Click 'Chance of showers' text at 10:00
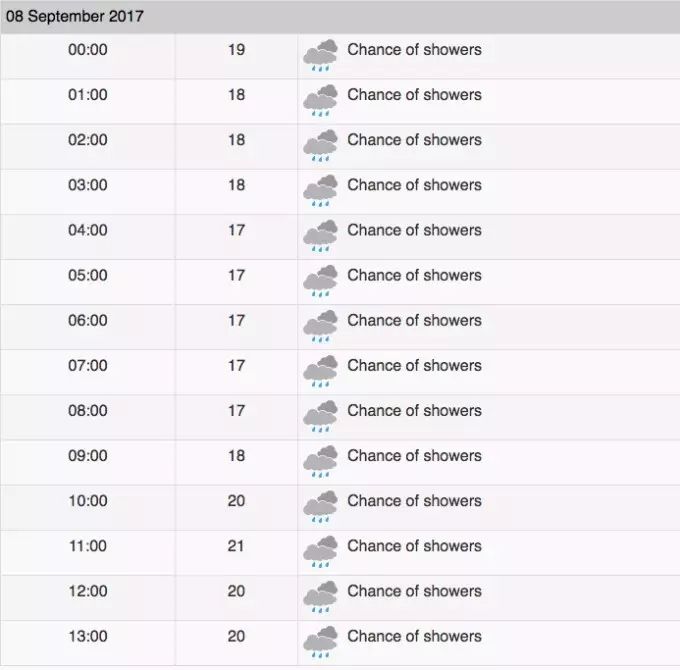Viewport: 680px width, 670px height. [414, 500]
